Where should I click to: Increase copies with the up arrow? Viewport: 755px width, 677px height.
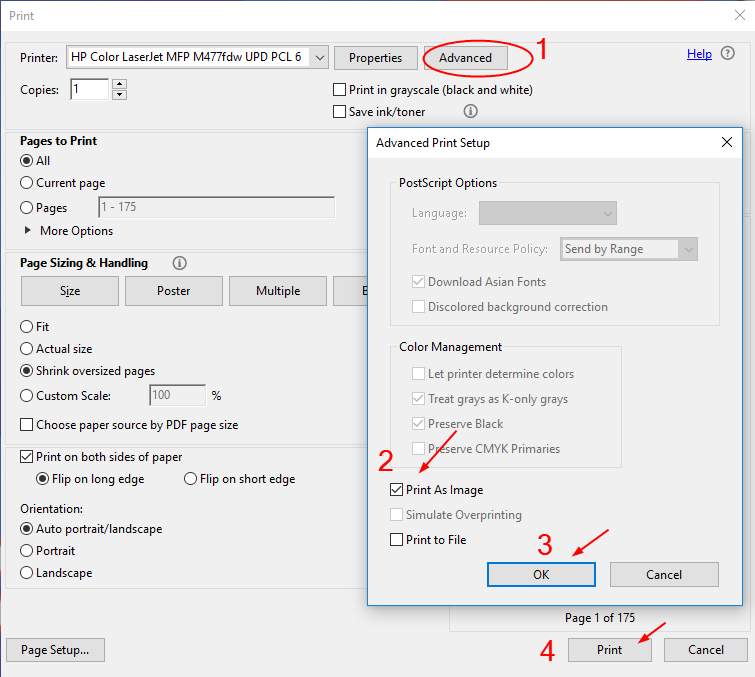(x=120, y=84)
